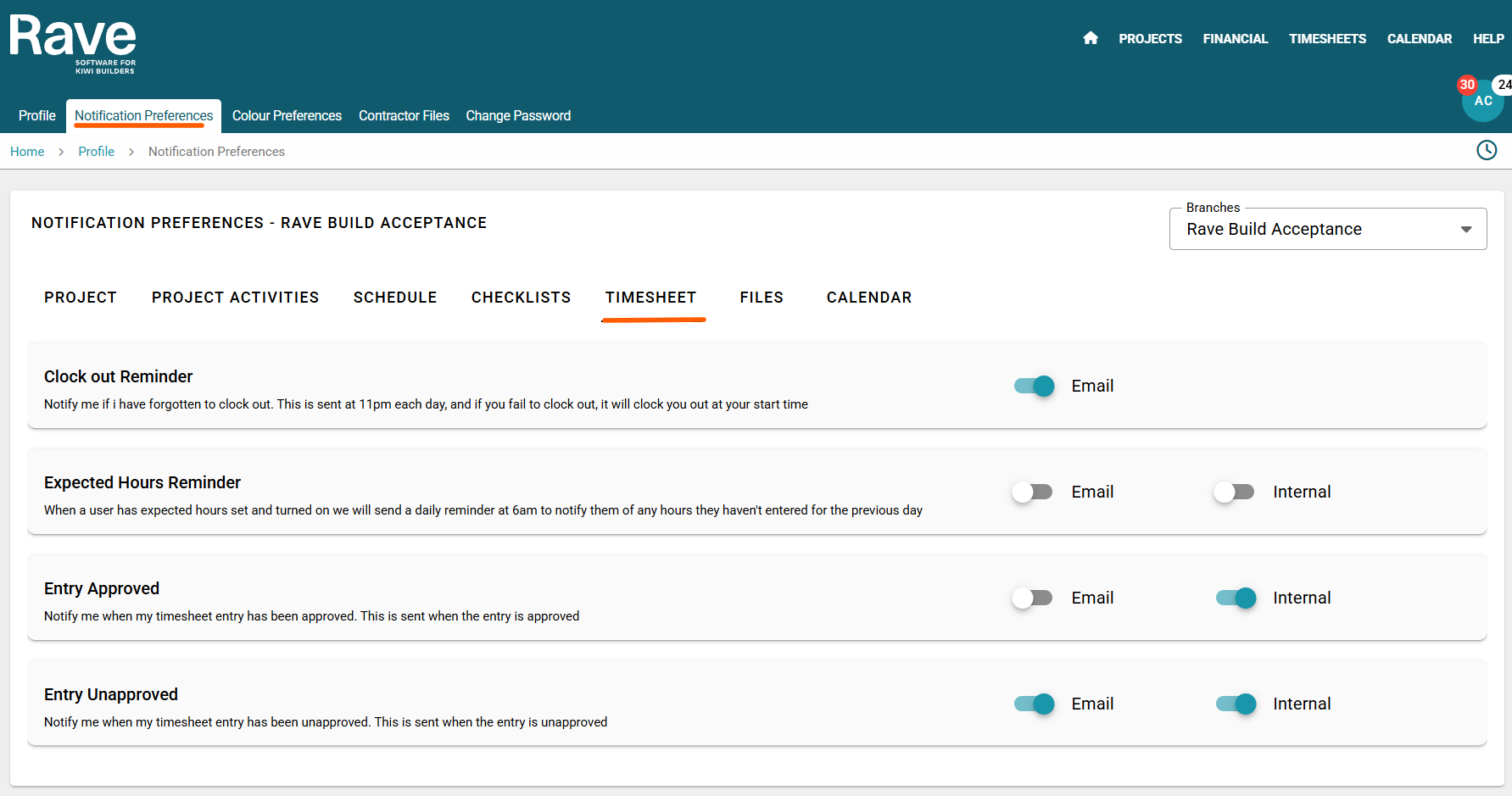This screenshot has height=796, width=1512.
Task: Select the Timesheet notification tab
Action: (x=651, y=298)
